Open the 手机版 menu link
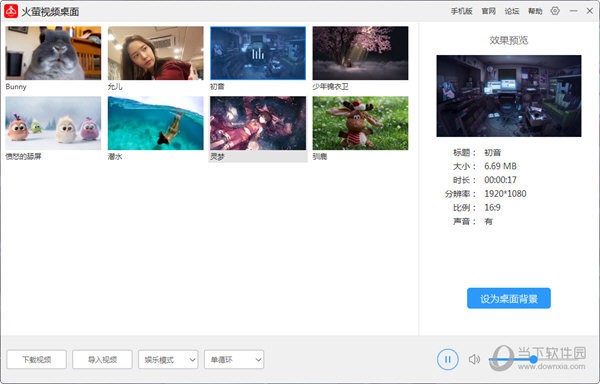This screenshot has width=600, height=384. click(461, 11)
